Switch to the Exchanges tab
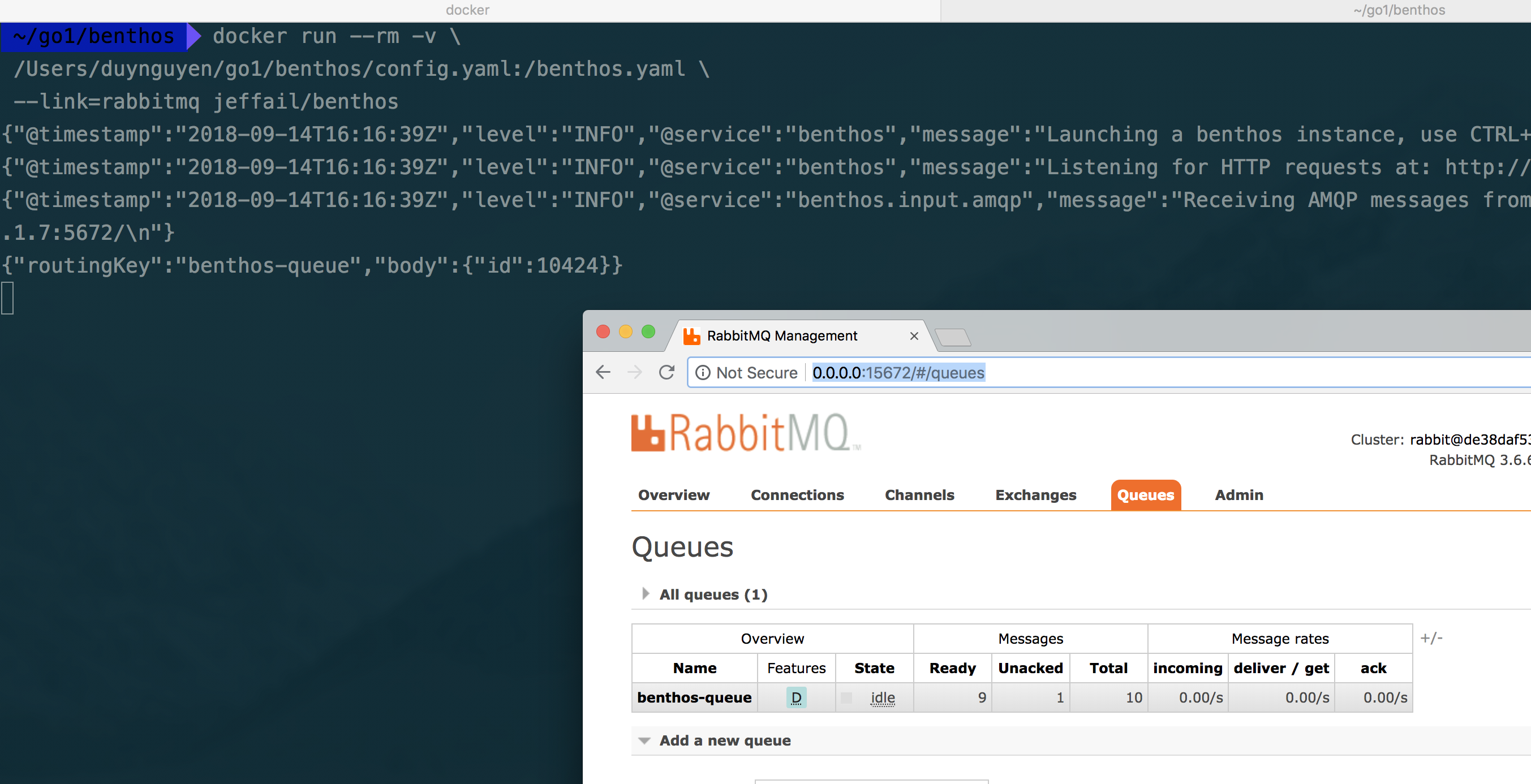The width and height of the screenshot is (1531, 784). tap(1035, 494)
